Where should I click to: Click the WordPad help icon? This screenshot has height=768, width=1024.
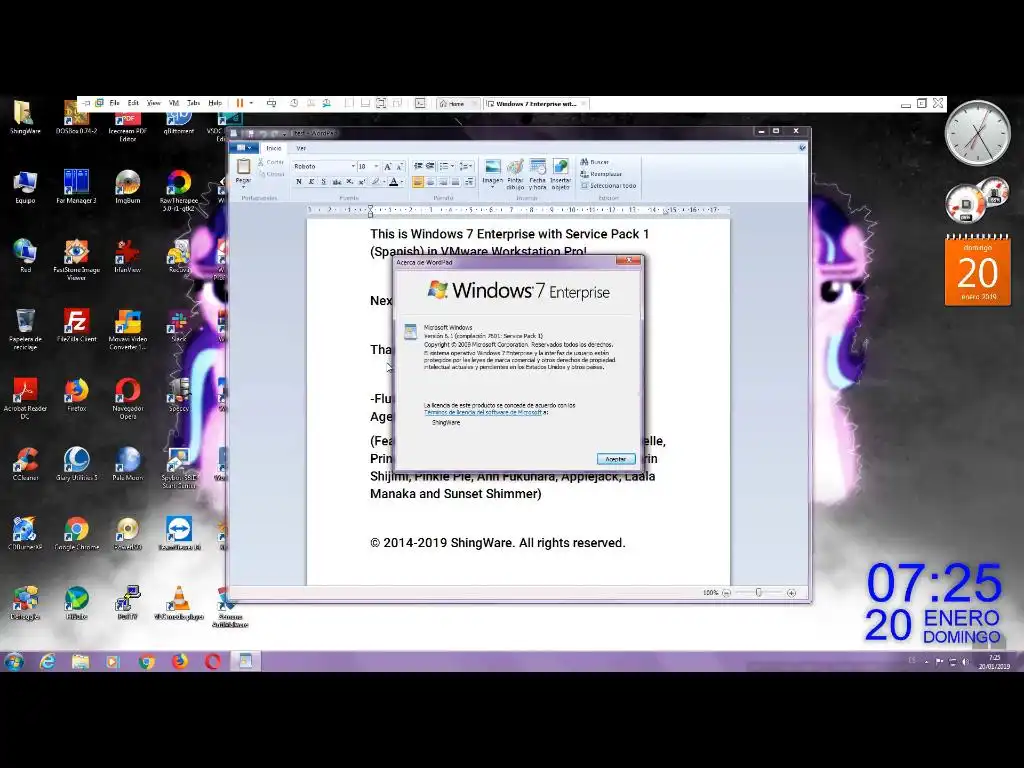coord(802,148)
